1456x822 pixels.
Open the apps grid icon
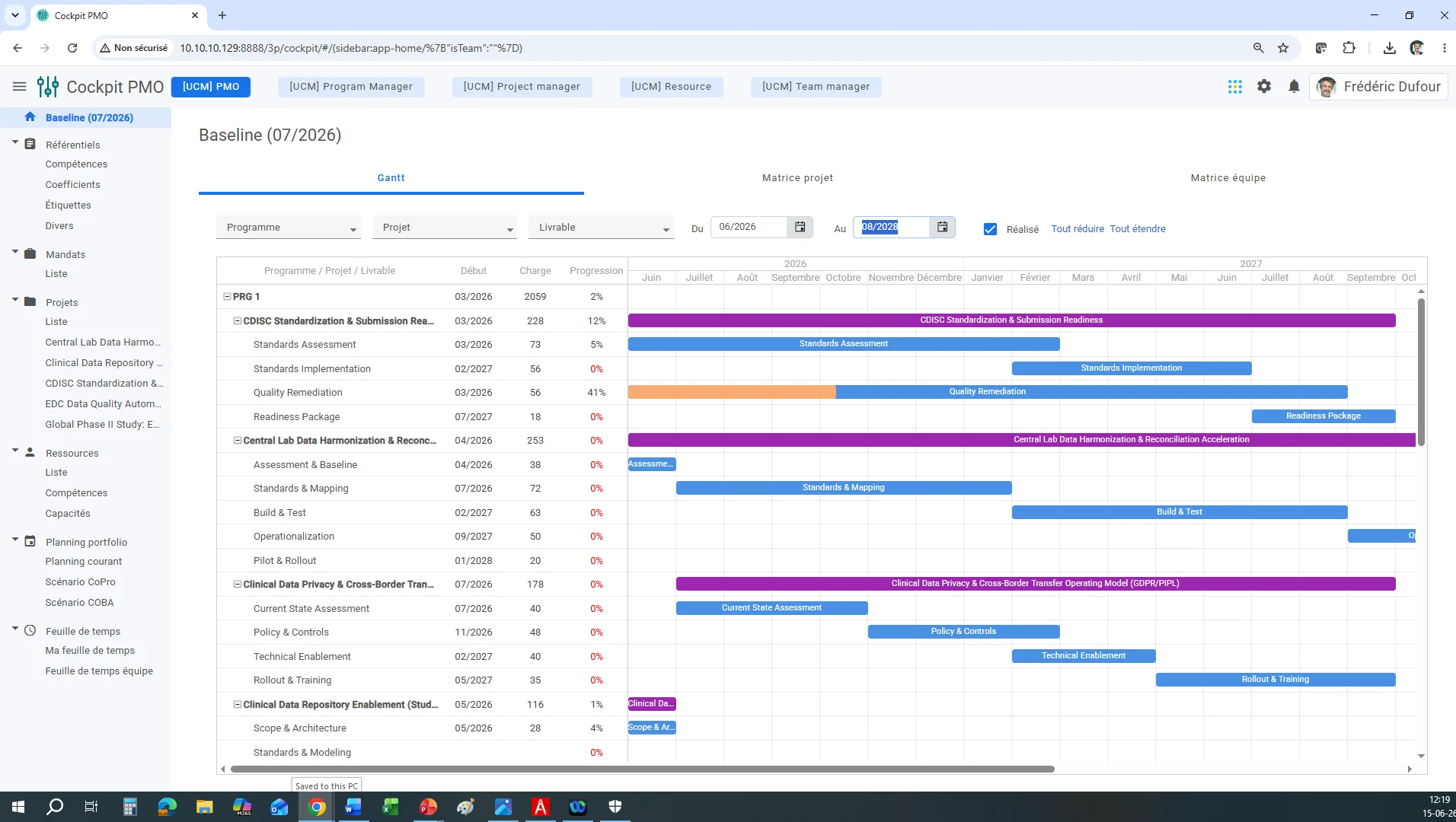click(1234, 87)
